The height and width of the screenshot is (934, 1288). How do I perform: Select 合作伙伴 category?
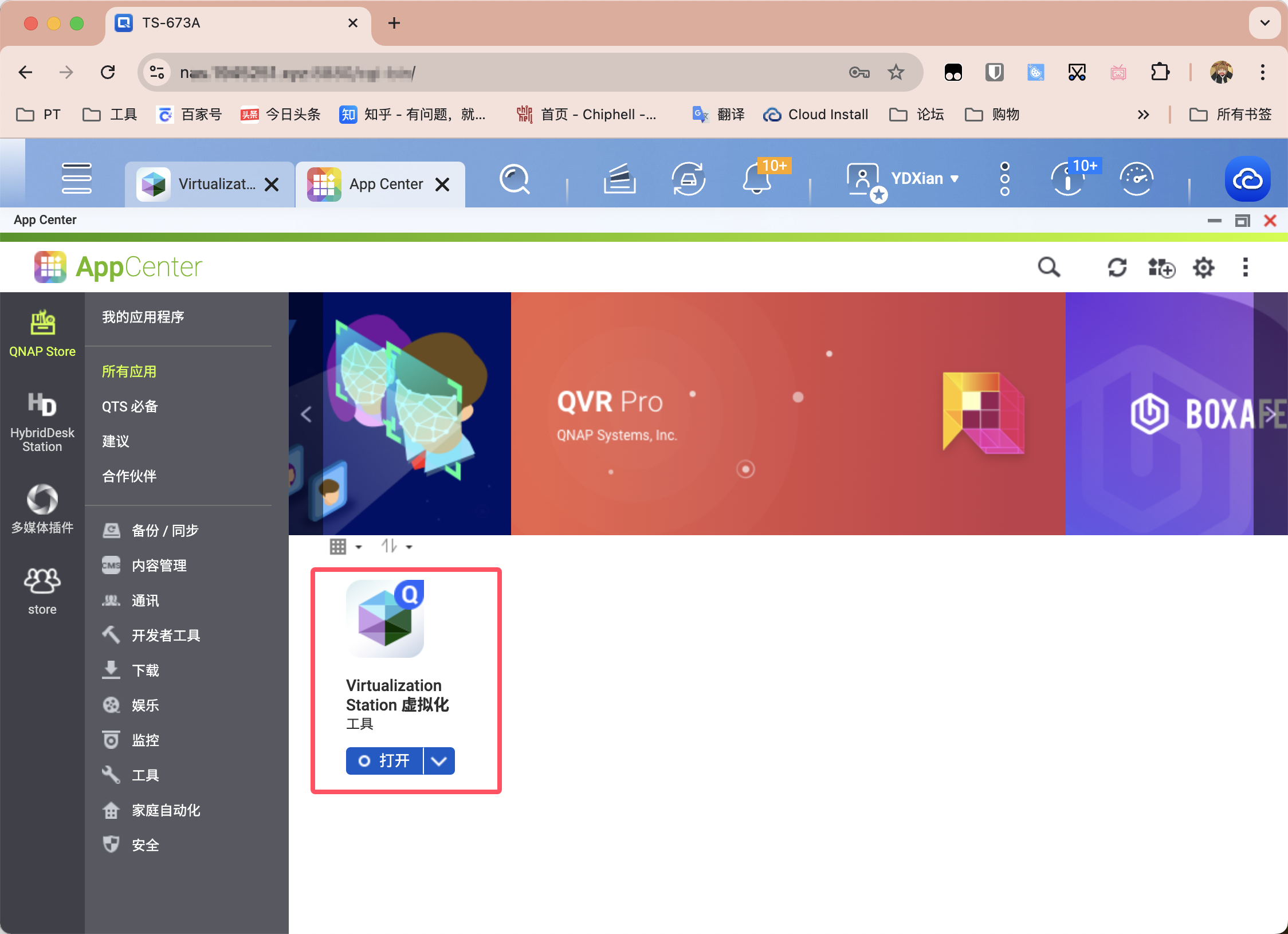coord(129,476)
